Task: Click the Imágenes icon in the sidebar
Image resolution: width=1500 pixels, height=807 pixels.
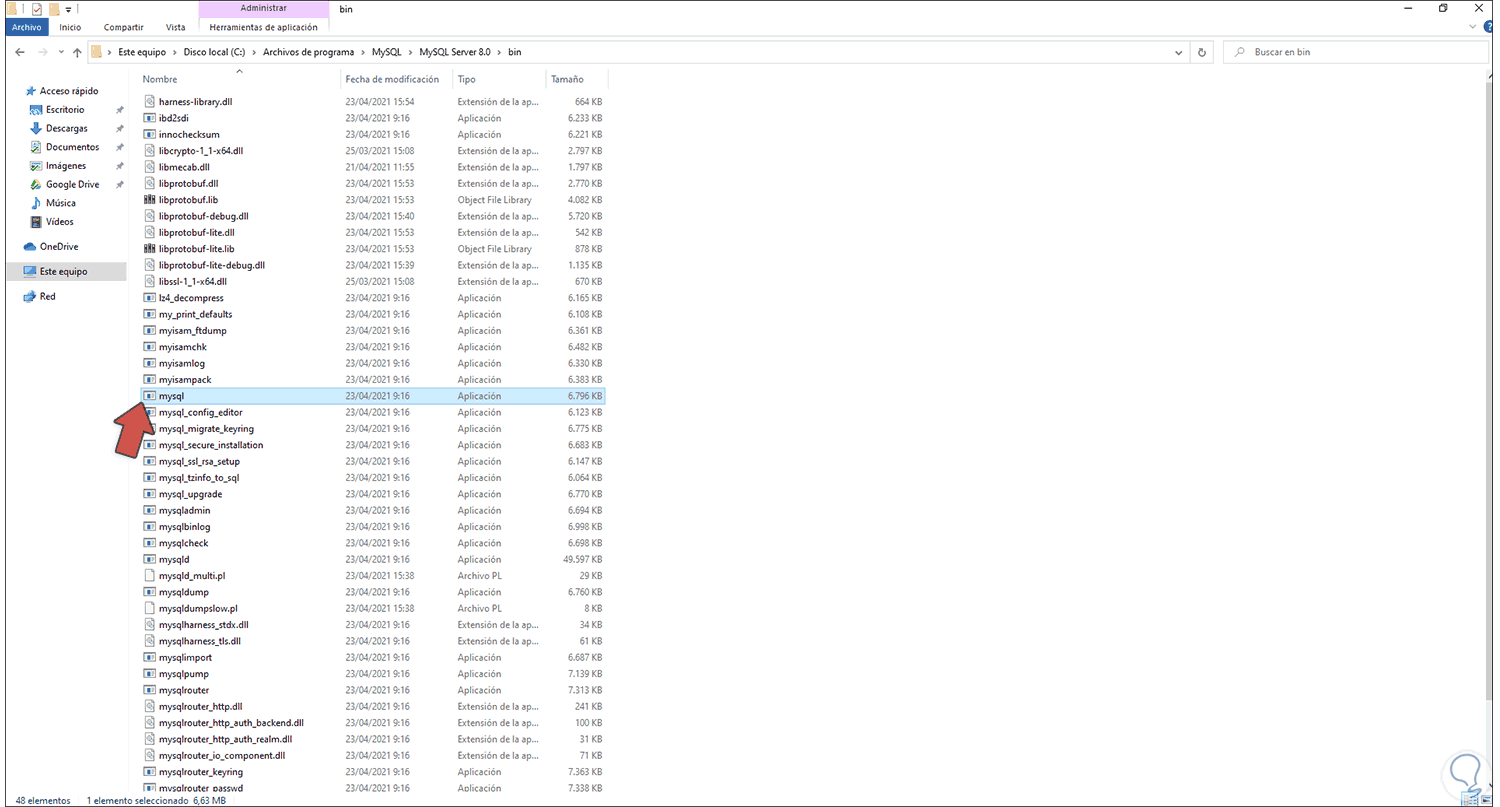Action: [35, 166]
